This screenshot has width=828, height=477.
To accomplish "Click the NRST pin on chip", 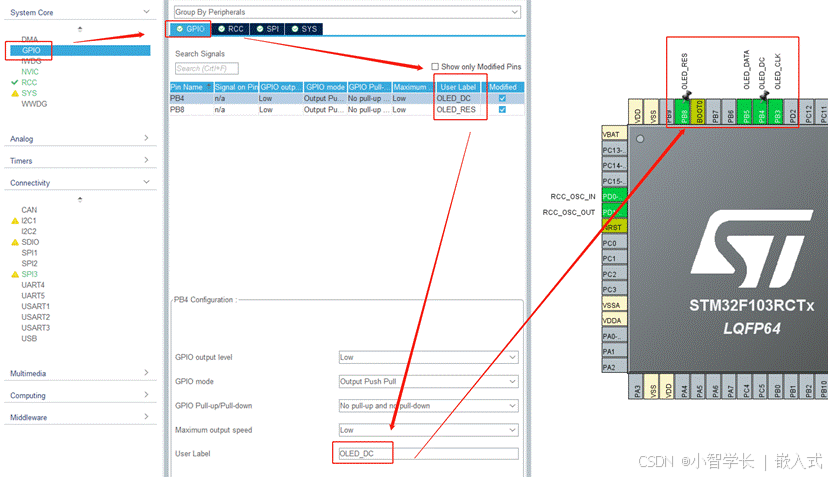I will [615, 227].
